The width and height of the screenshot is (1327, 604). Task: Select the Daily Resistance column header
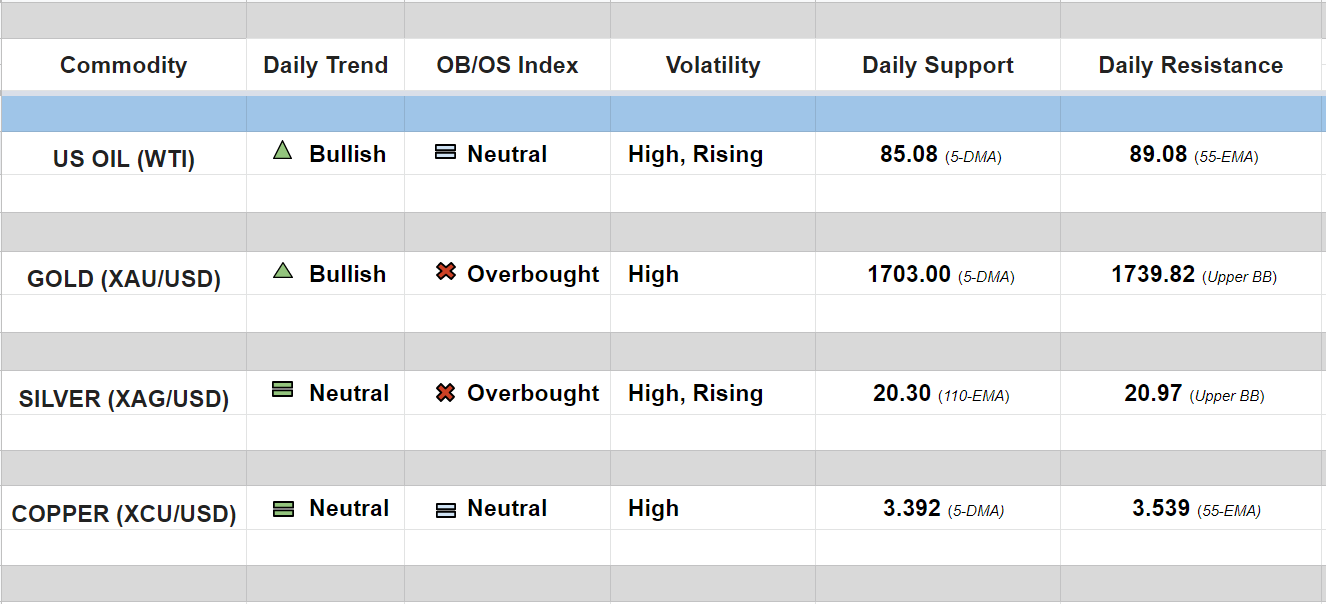click(1190, 66)
